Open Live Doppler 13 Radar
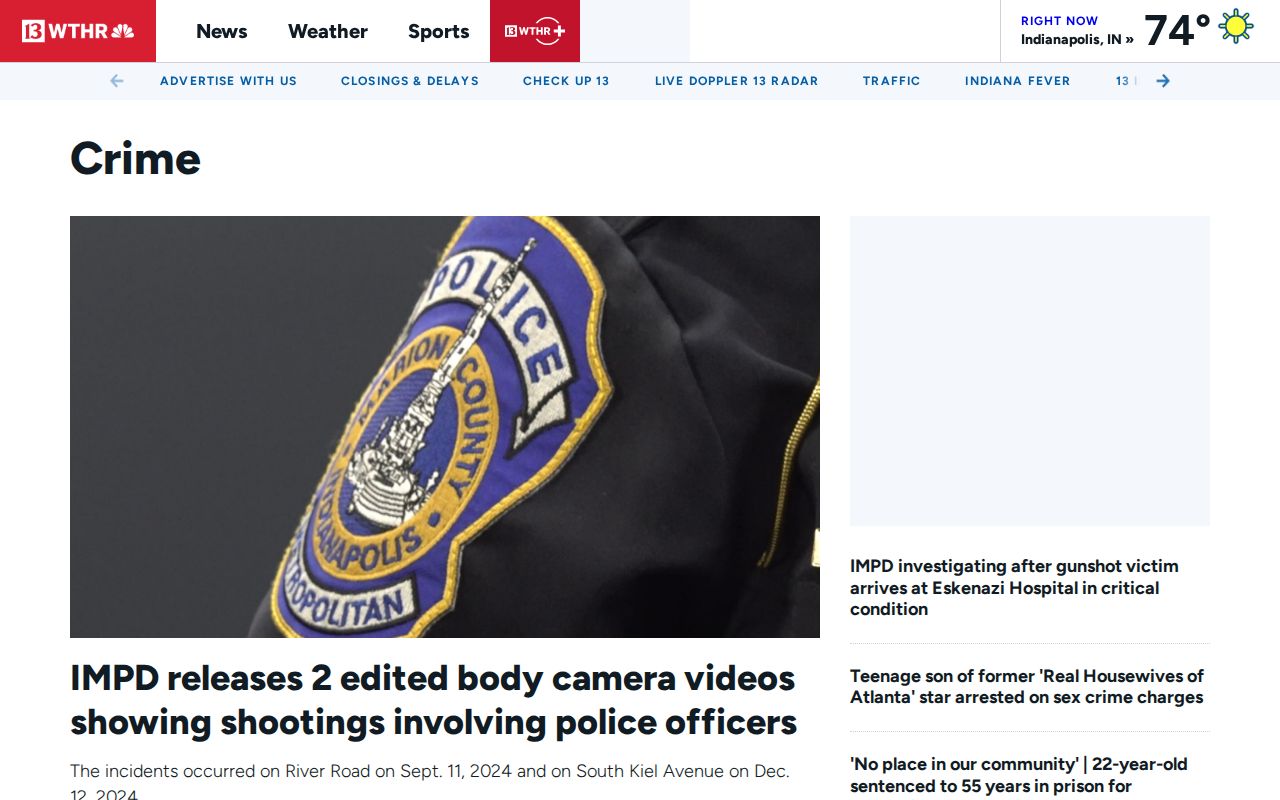Image resolution: width=1280 pixels, height=800 pixels. point(736,81)
